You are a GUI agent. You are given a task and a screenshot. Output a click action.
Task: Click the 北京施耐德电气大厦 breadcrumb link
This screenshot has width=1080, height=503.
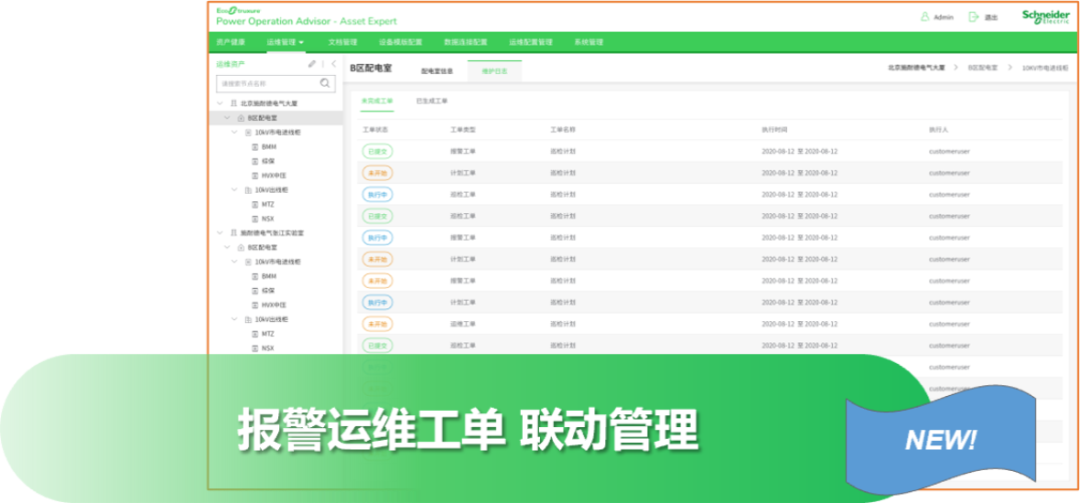(x=916, y=68)
